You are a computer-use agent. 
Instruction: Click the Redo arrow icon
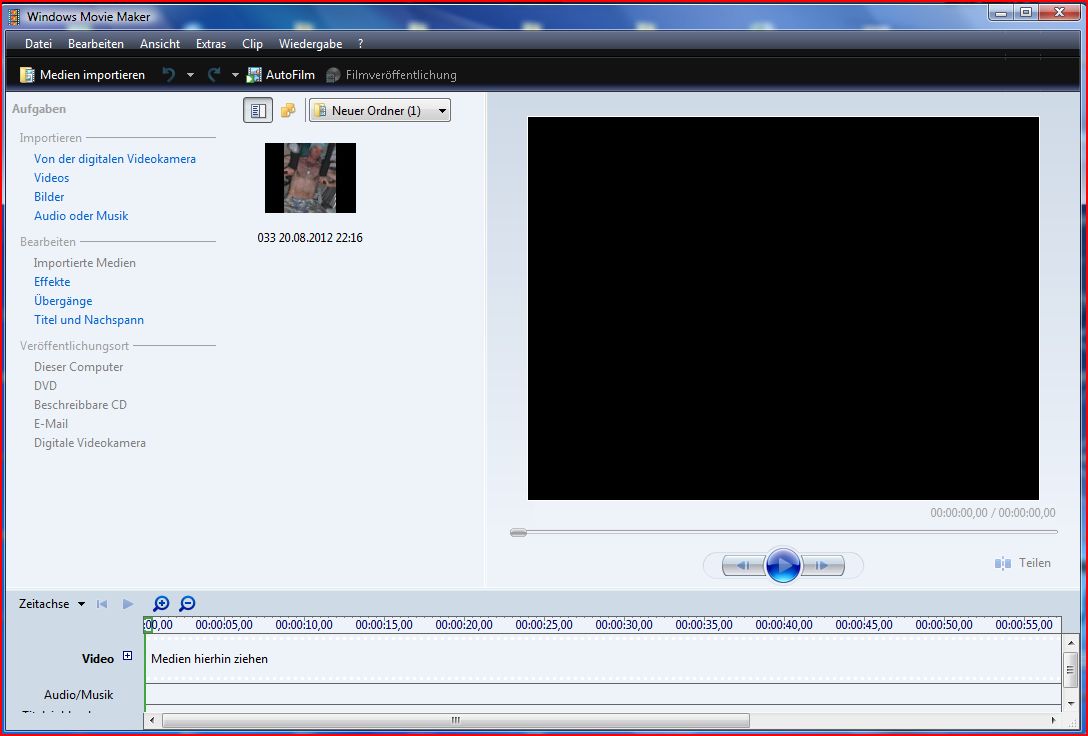coord(214,75)
